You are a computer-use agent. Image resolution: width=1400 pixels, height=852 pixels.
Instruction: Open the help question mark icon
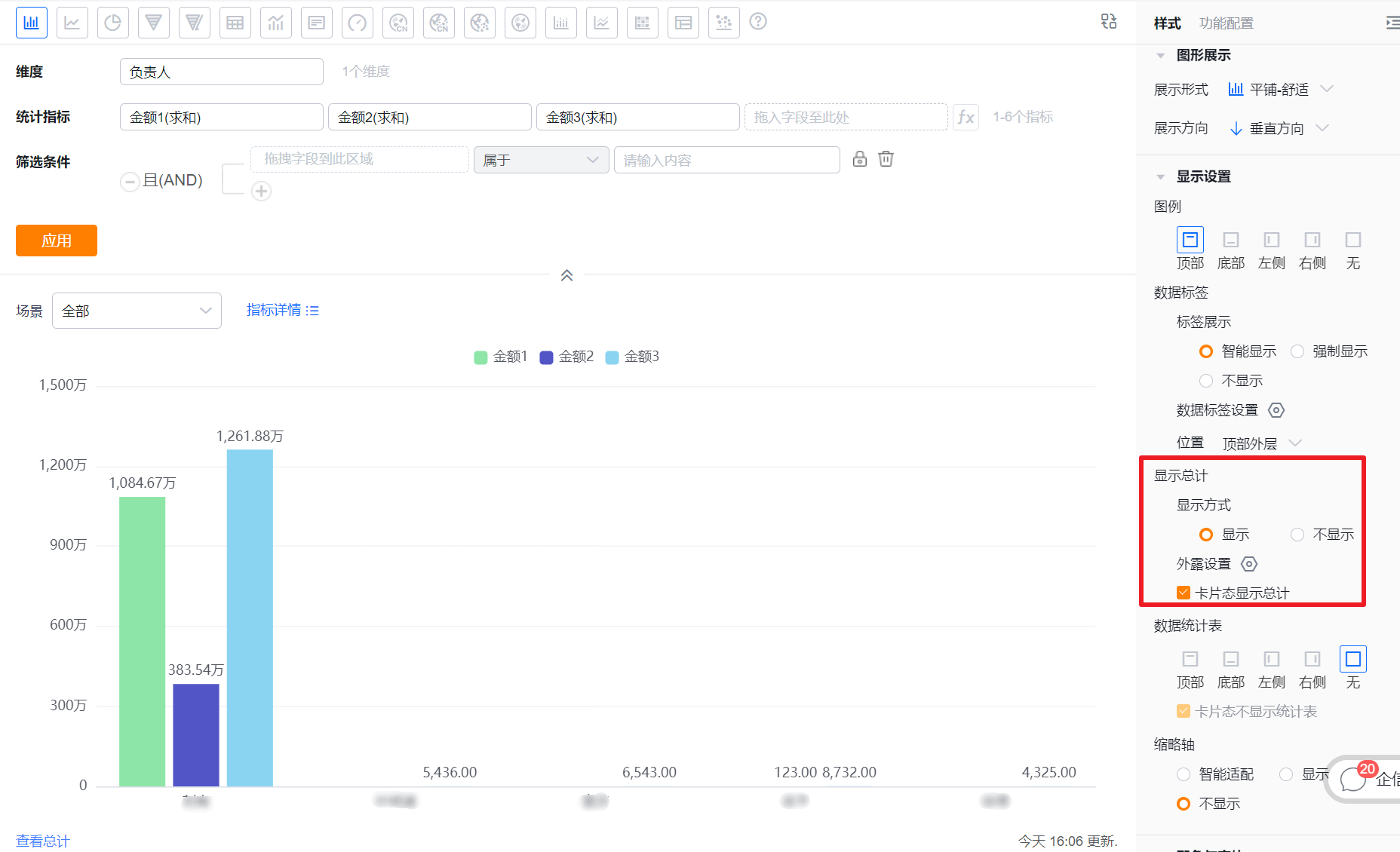[759, 22]
